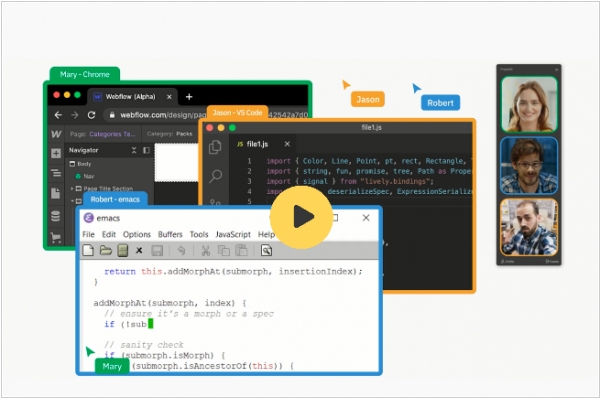Select the woman's video tile with green border
Screen dimensions: 600x398
tap(529, 104)
